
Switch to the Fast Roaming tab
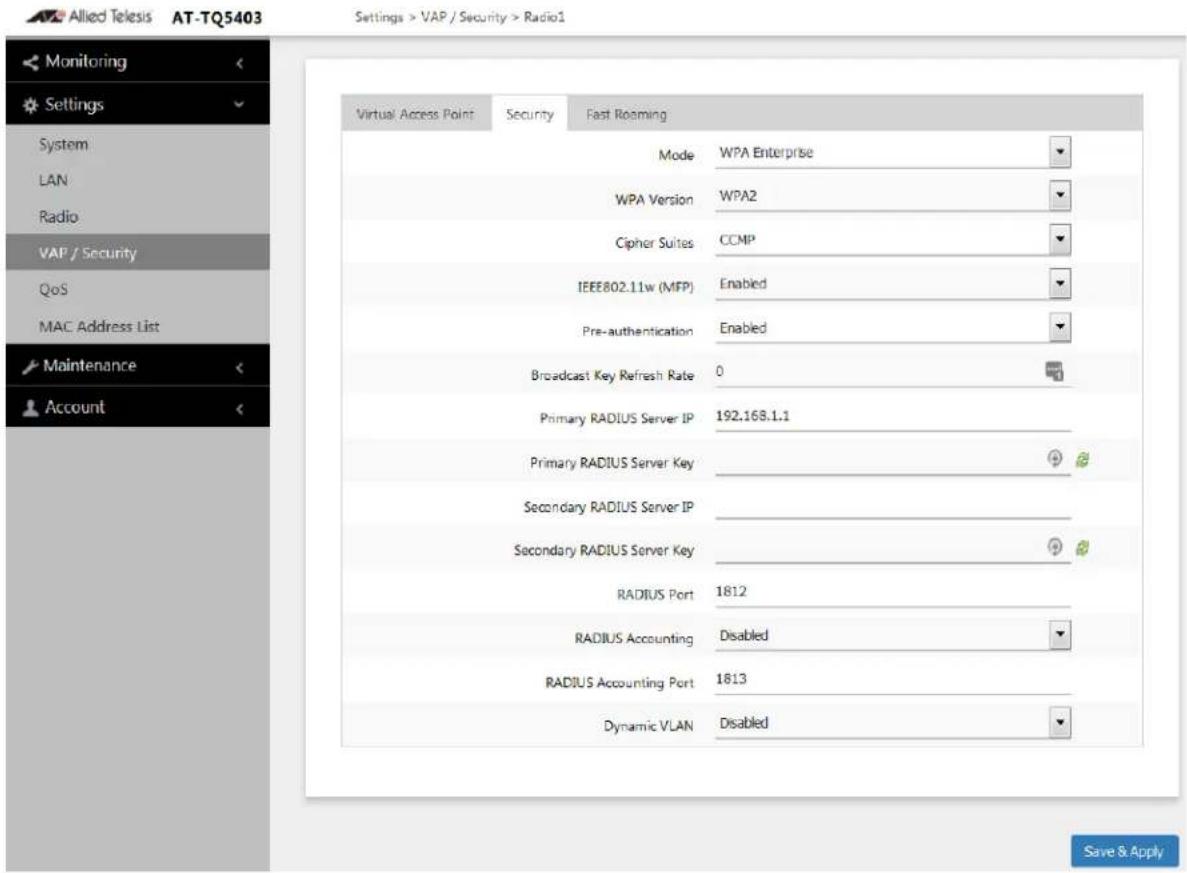(x=626, y=114)
